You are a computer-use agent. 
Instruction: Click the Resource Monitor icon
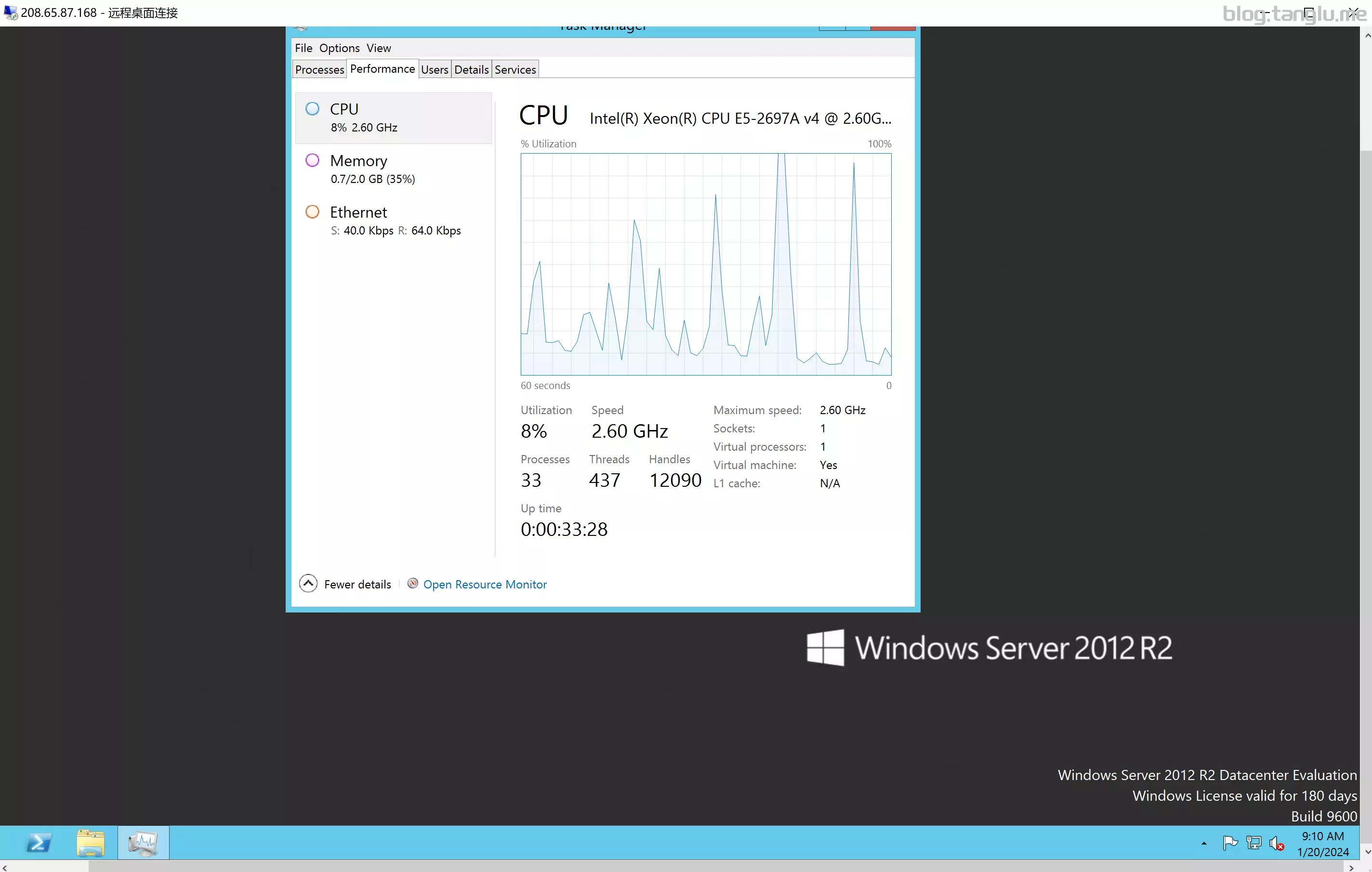tap(412, 583)
